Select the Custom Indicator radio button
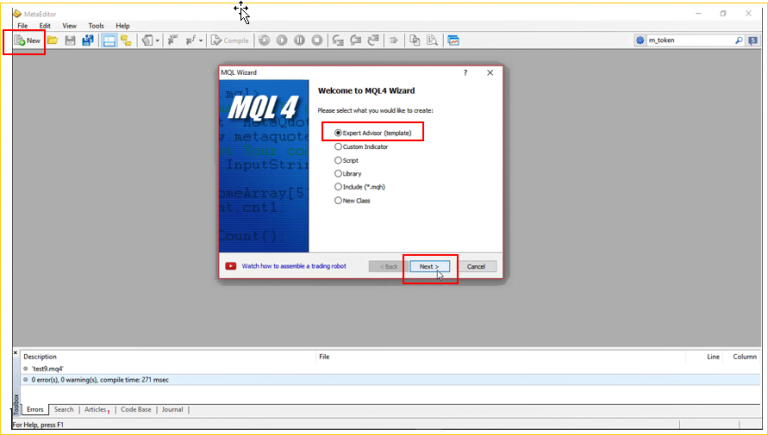This screenshot has height=435, width=768. coord(338,146)
